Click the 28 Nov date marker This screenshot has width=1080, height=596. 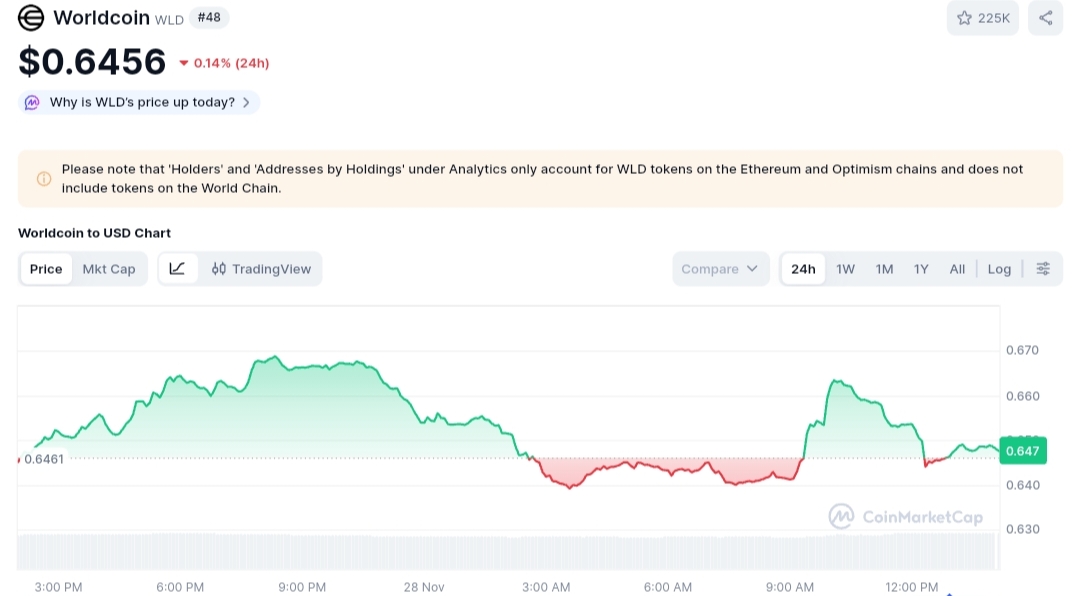pyautogui.click(x=424, y=587)
